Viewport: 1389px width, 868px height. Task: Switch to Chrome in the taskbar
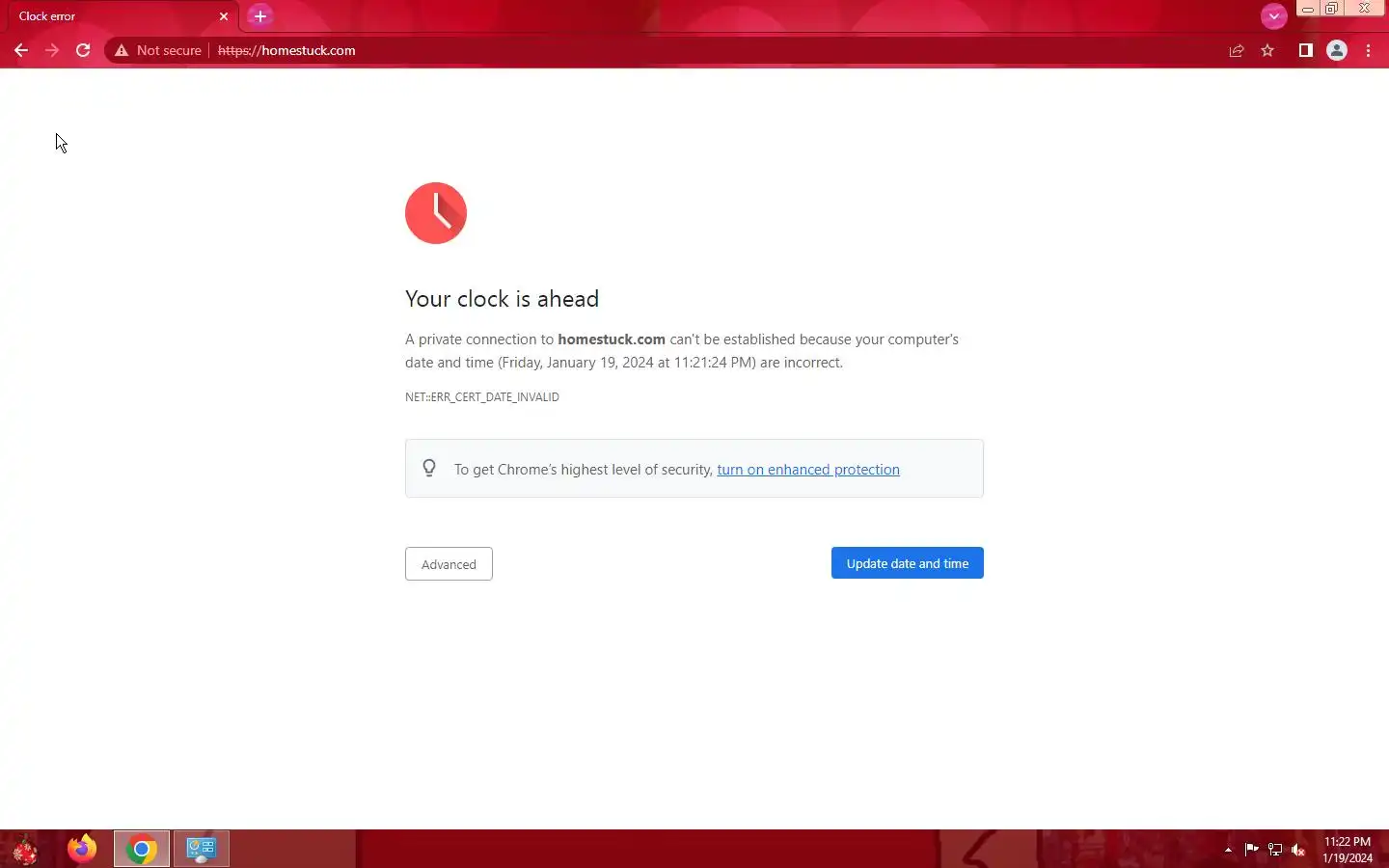pyautogui.click(x=142, y=849)
